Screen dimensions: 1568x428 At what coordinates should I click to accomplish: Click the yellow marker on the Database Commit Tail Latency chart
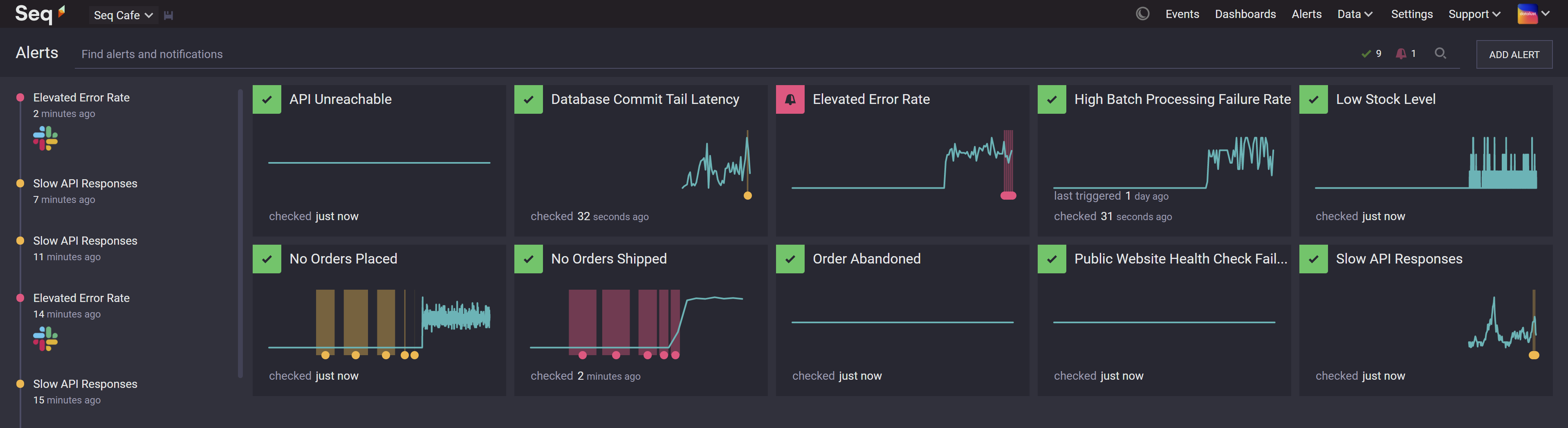coord(747,196)
